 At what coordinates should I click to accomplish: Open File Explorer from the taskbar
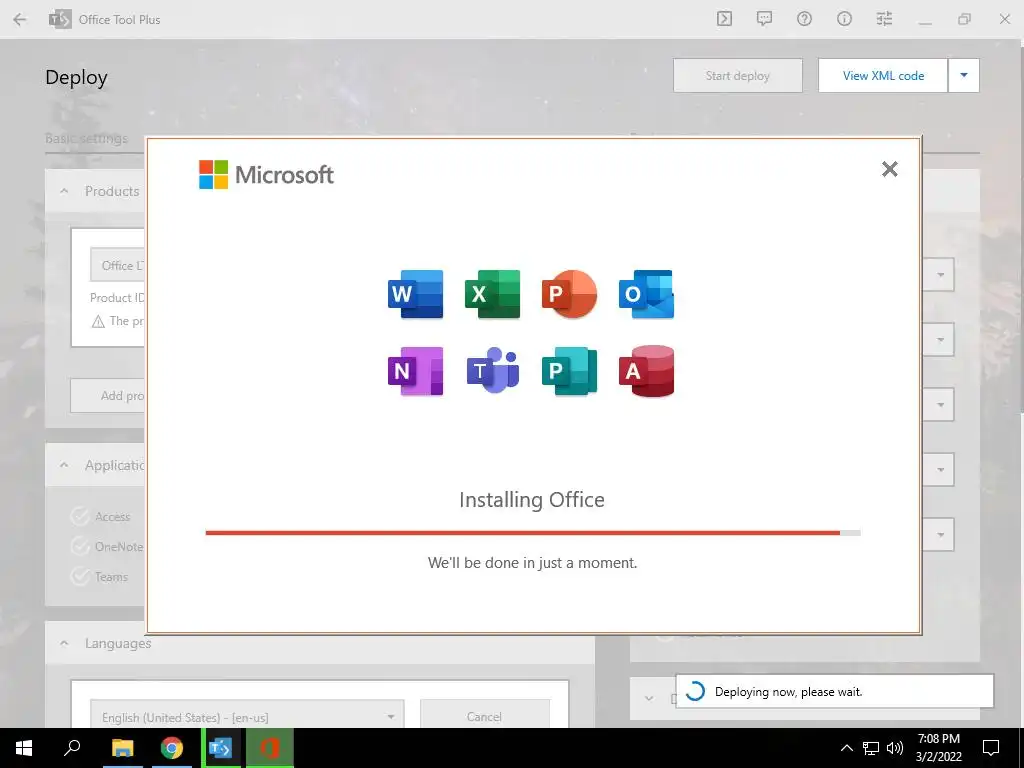(x=122, y=748)
